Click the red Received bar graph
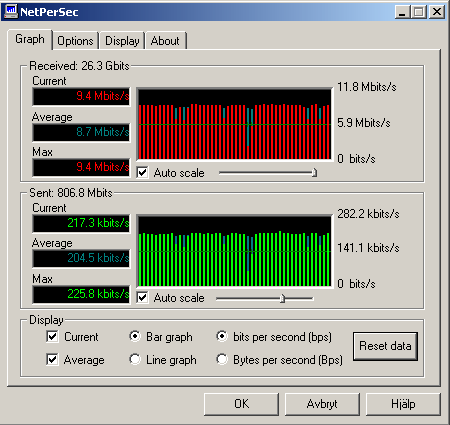The height and width of the screenshot is (425, 450). [235, 124]
